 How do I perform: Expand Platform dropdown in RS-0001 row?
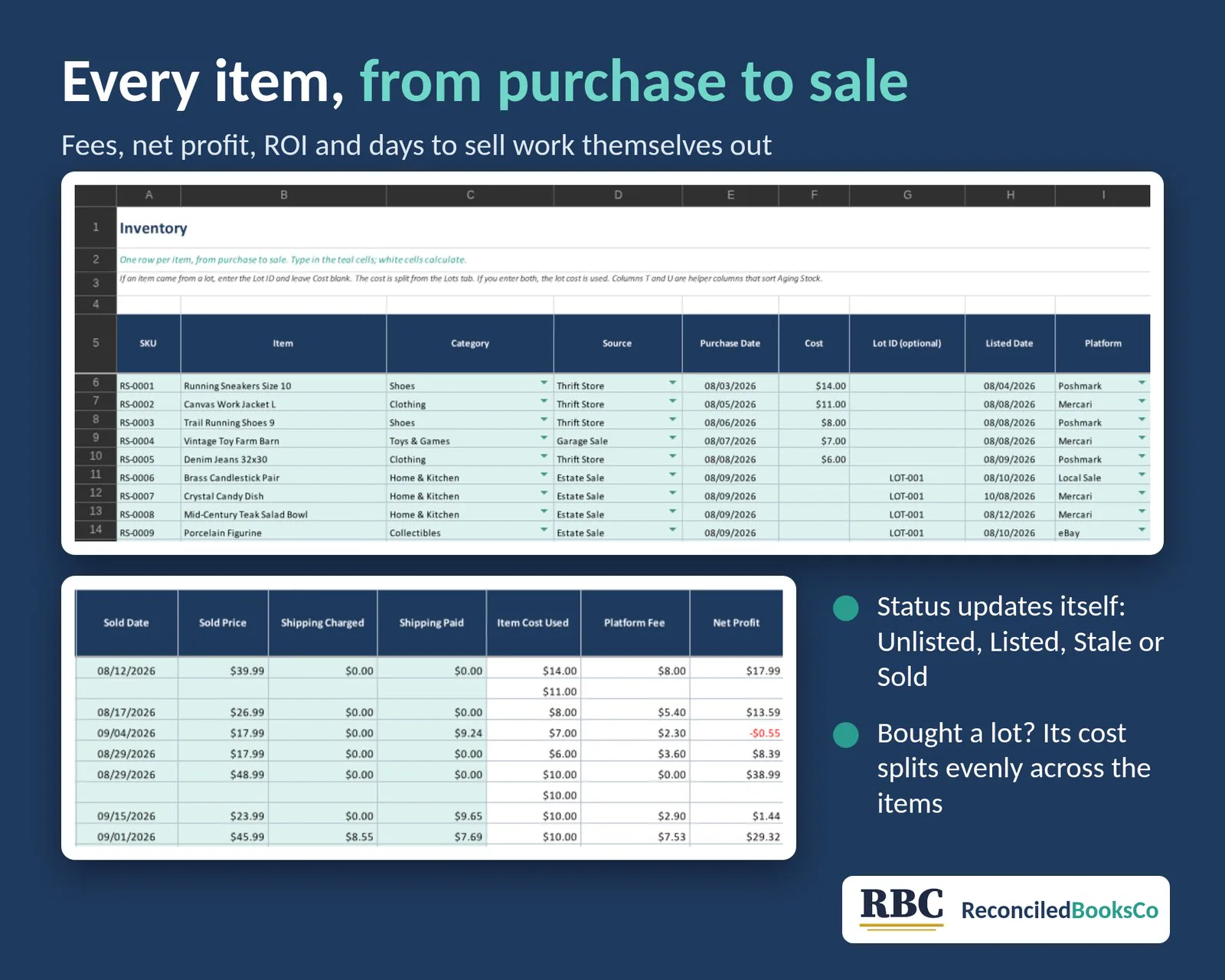point(1142,383)
